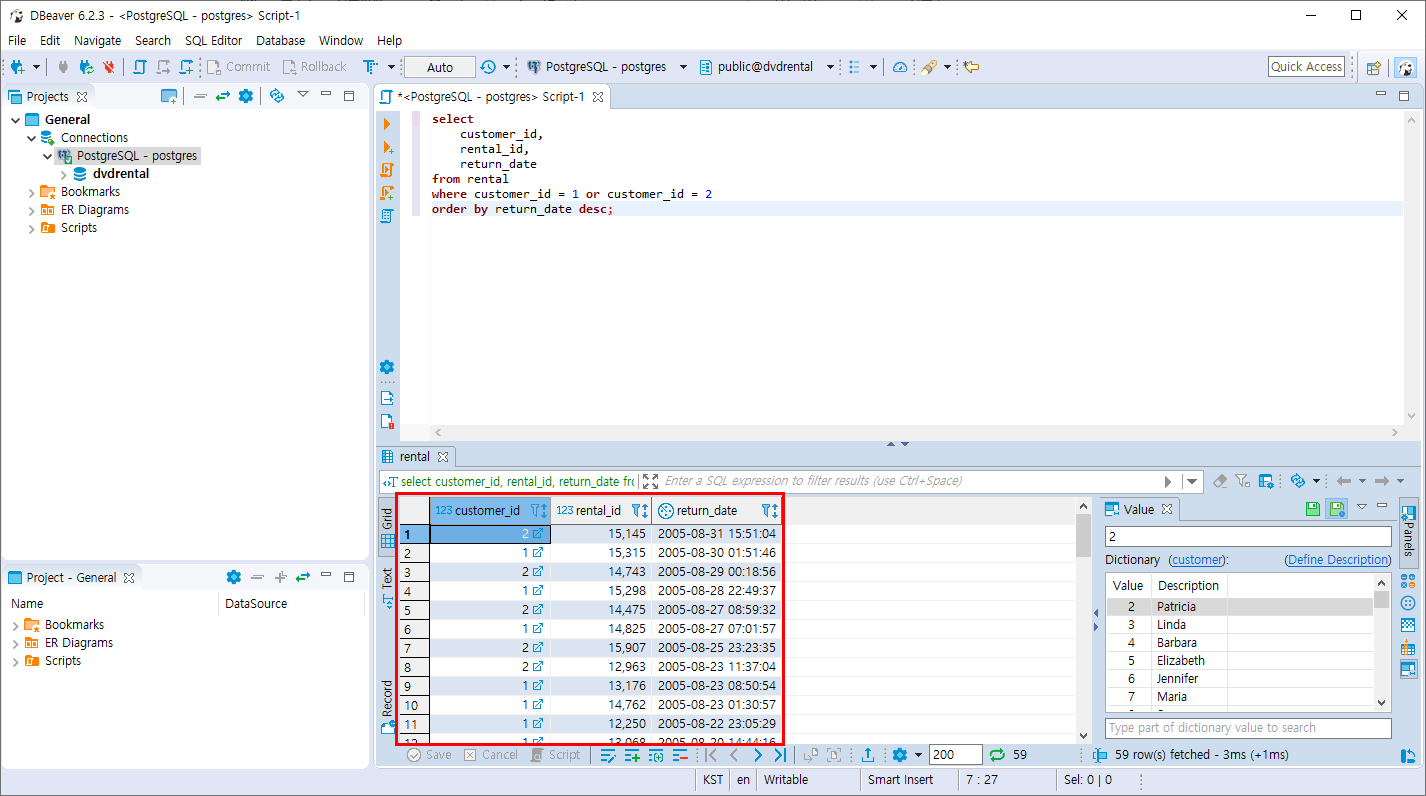Click the Add row icon below grid
The width and height of the screenshot is (1426, 796).
click(632, 755)
